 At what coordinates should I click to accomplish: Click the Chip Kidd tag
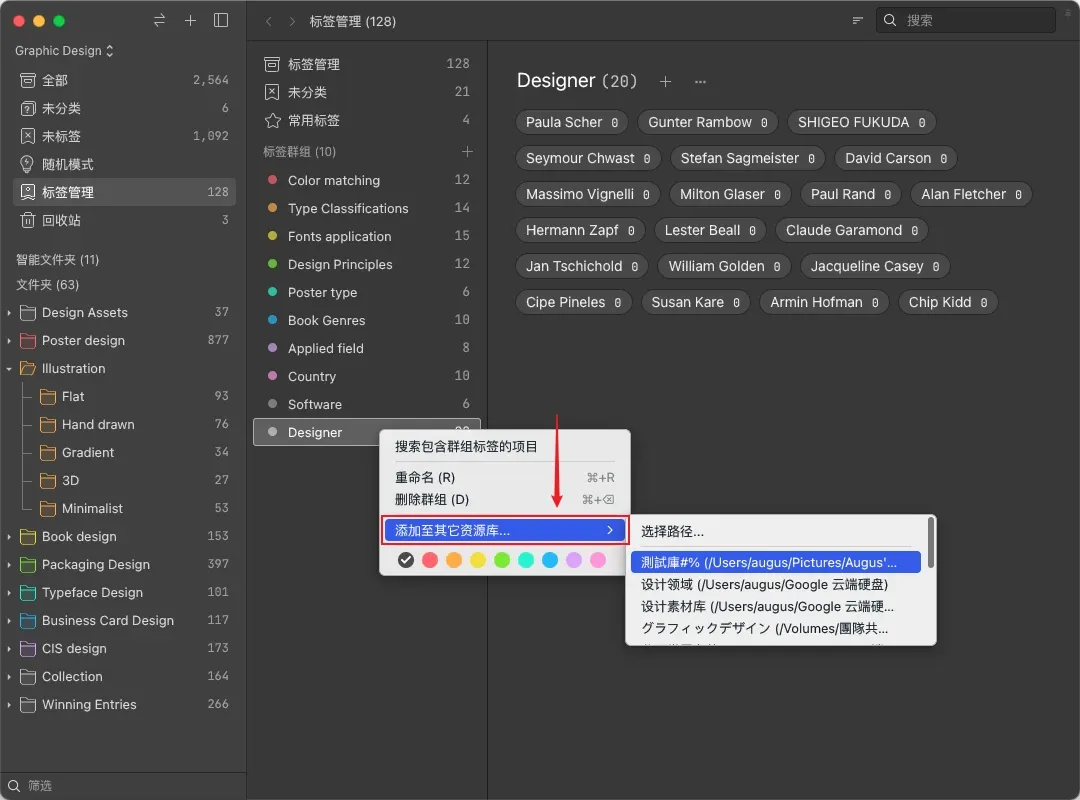[x=948, y=302]
